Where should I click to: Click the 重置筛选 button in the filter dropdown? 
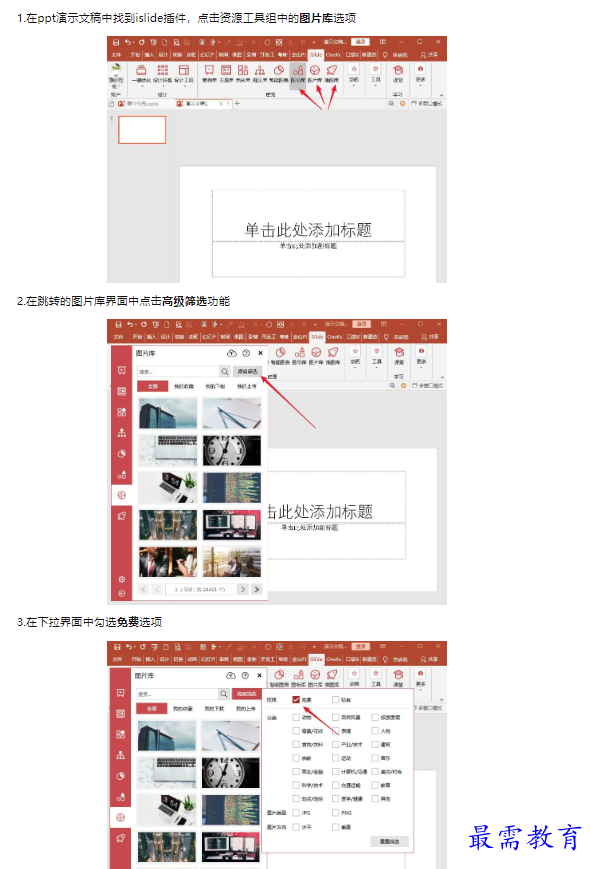pyautogui.click(x=389, y=841)
